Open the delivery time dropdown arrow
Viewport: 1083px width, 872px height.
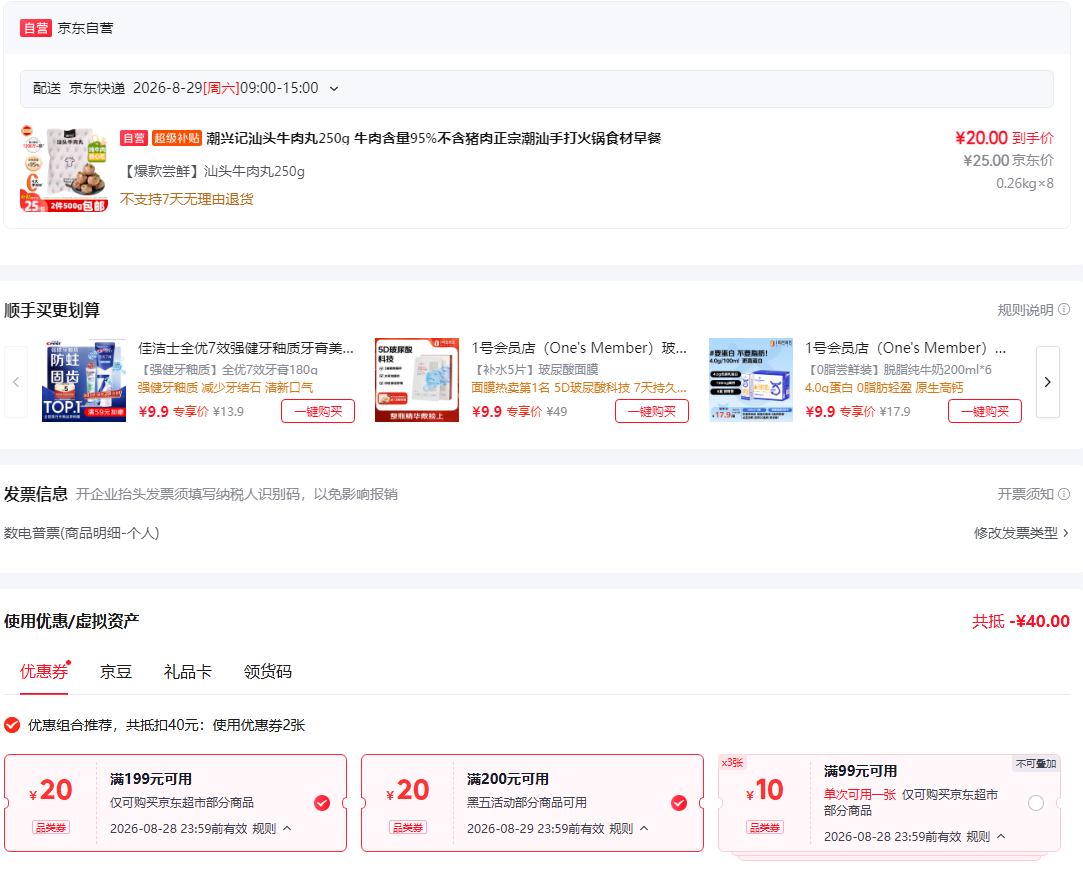pyautogui.click(x=334, y=88)
